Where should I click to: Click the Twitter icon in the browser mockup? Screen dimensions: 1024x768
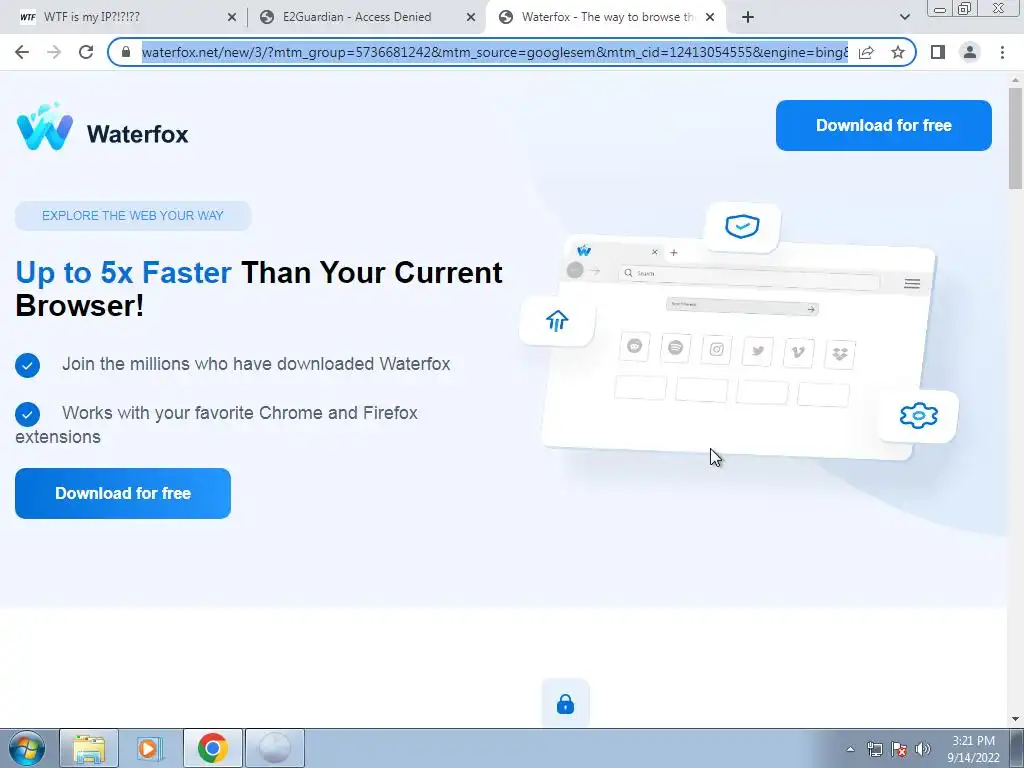pos(758,351)
